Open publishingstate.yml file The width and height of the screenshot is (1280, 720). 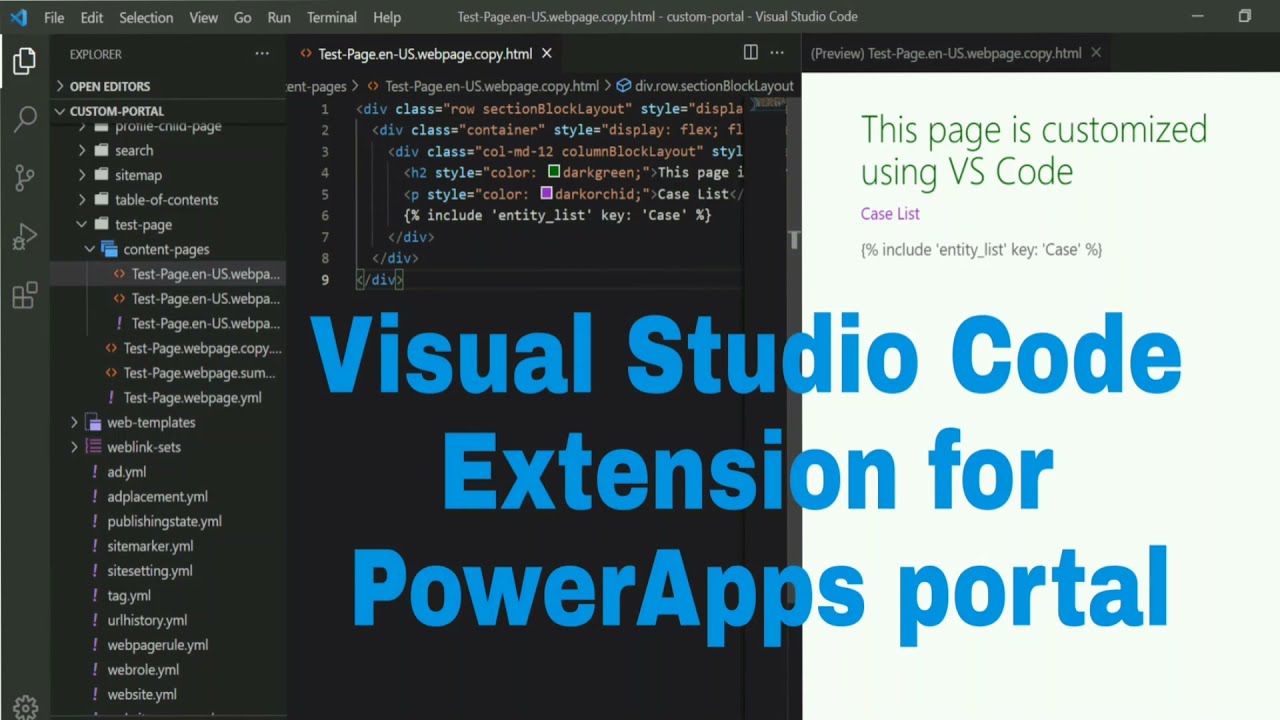pyautogui.click(x=164, y=521)
